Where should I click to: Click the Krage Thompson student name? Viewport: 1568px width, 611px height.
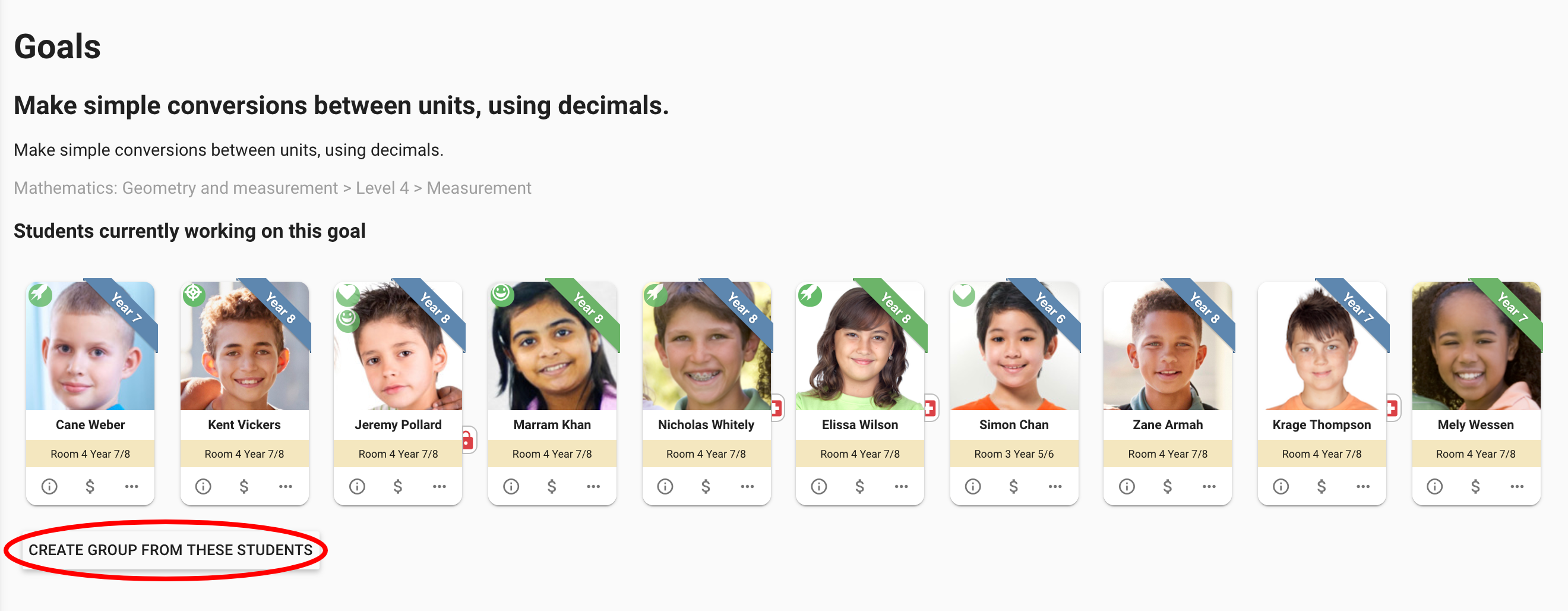point(1322,424)
